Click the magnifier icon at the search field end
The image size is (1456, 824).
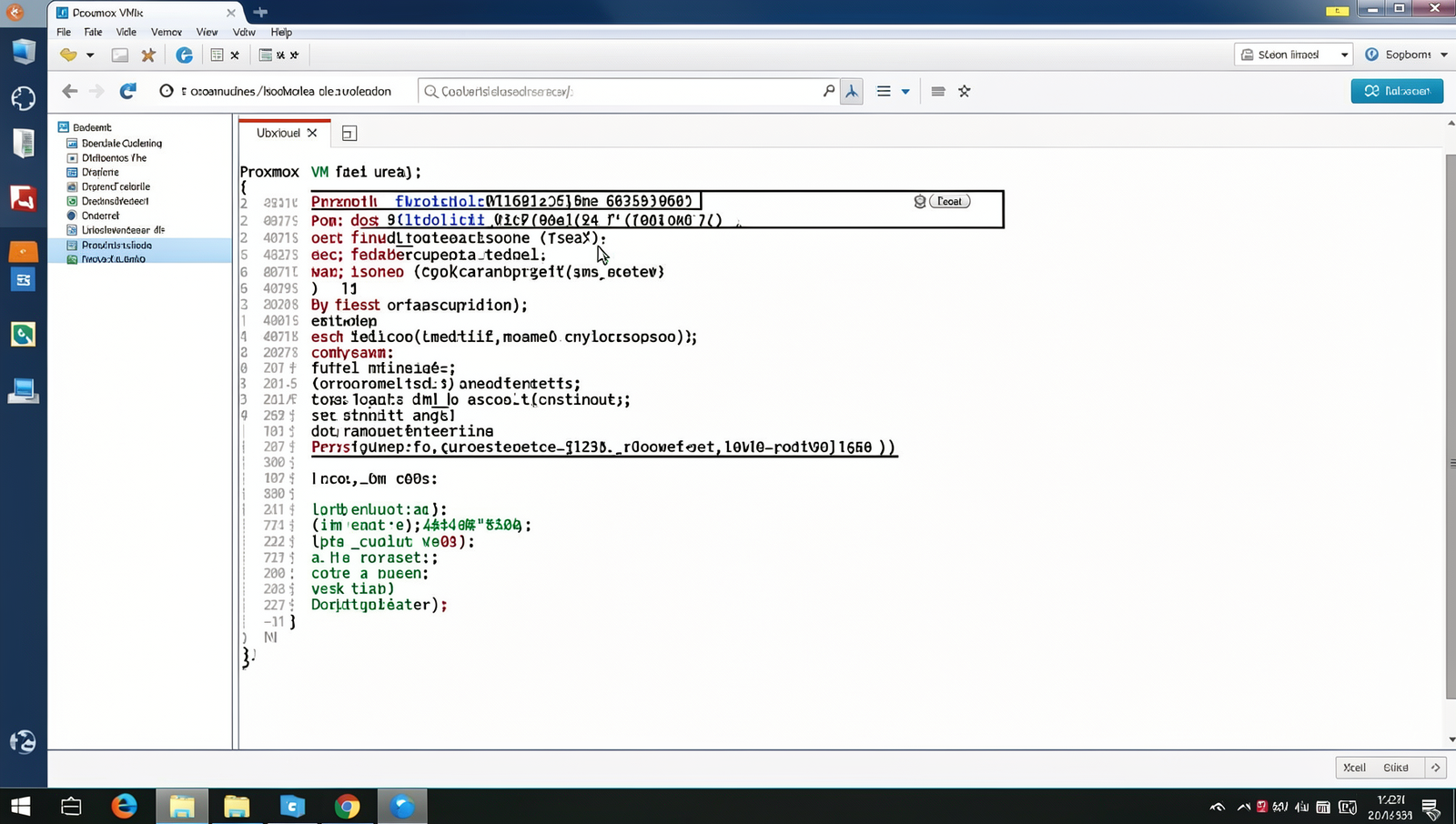point(828,91)
